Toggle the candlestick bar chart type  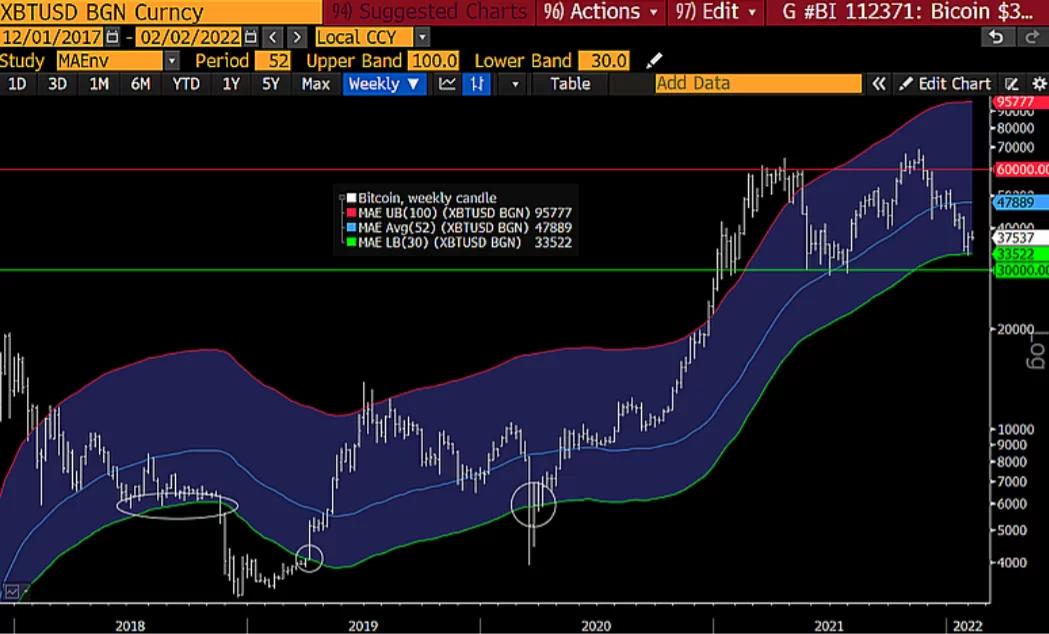coord(478,84)
